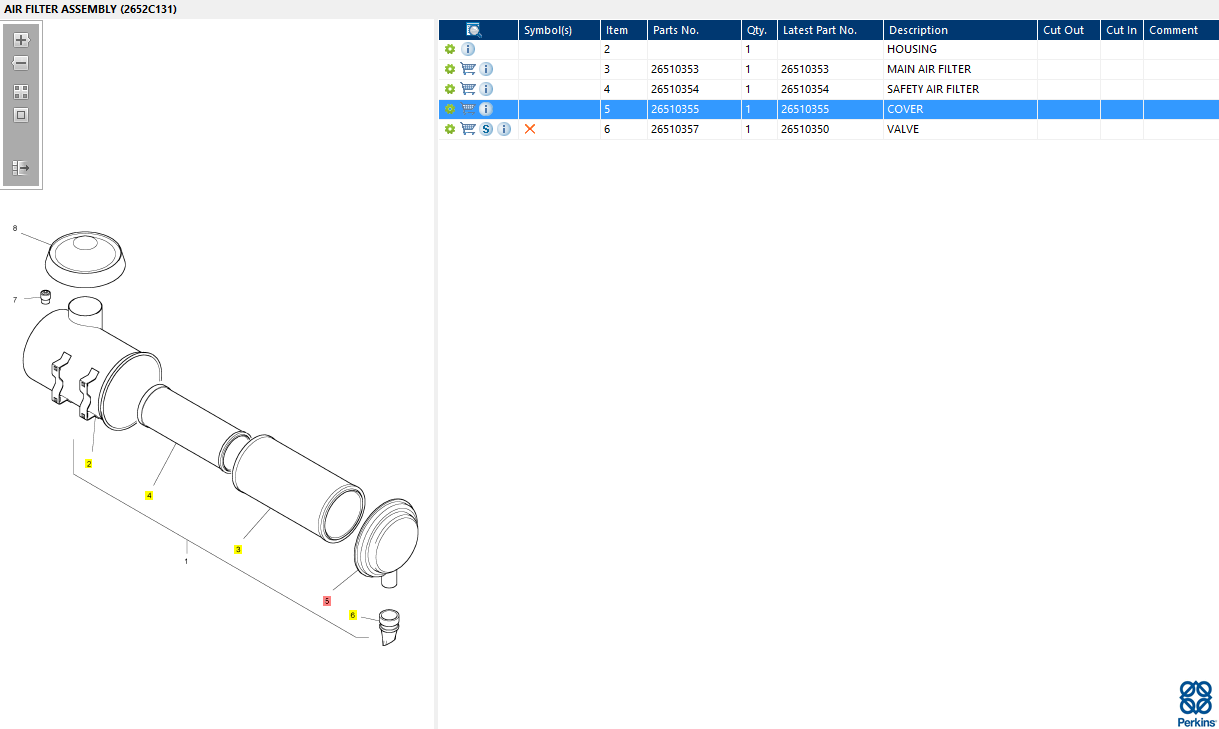The height and width of the screenshot is (729, 1219).
Task: Select the MAIN AIR FILTER description cell
Action: click(x=960, y=69)
